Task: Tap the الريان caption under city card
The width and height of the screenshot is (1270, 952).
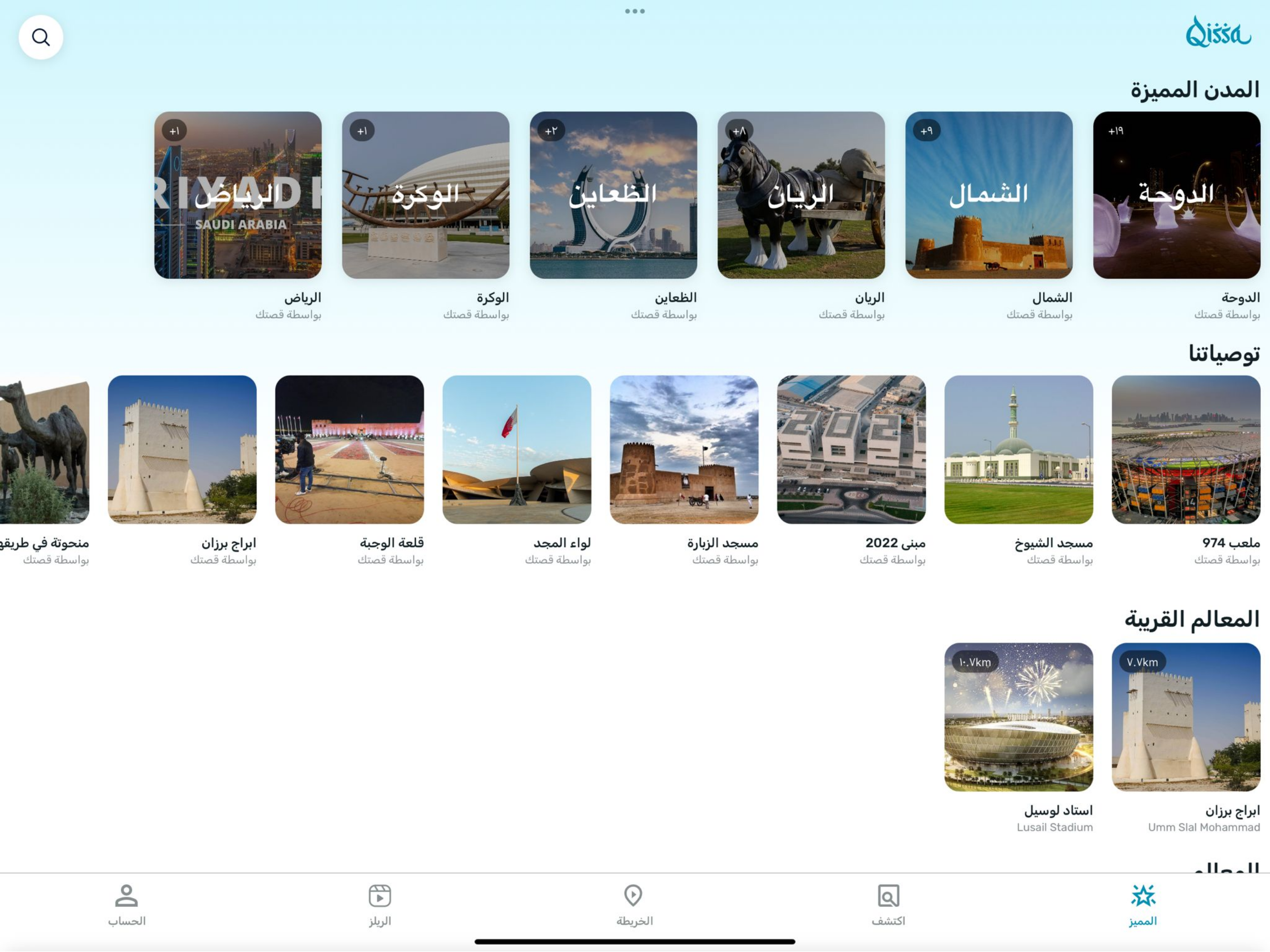Action: 869,298
